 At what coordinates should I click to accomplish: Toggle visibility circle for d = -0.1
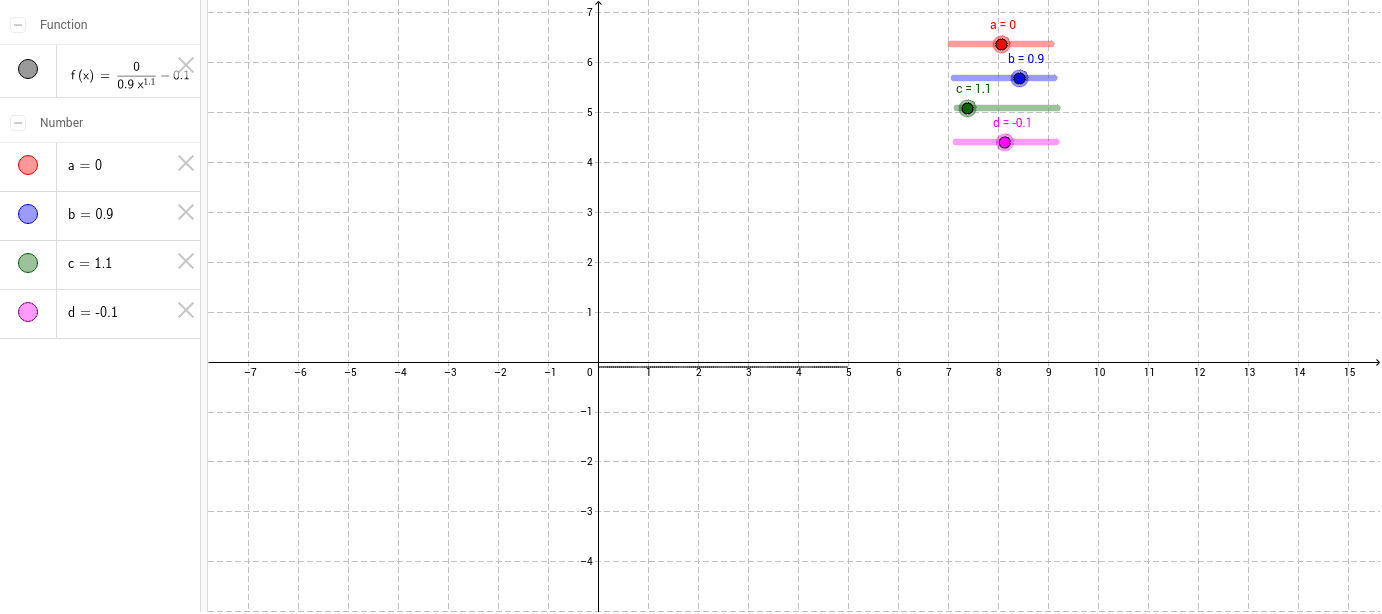pos(28,312)
